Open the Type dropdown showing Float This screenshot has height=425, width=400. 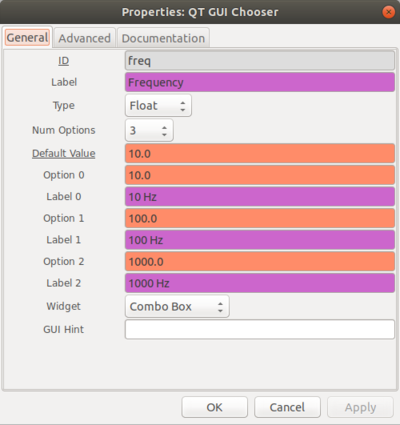click(158, 106)
